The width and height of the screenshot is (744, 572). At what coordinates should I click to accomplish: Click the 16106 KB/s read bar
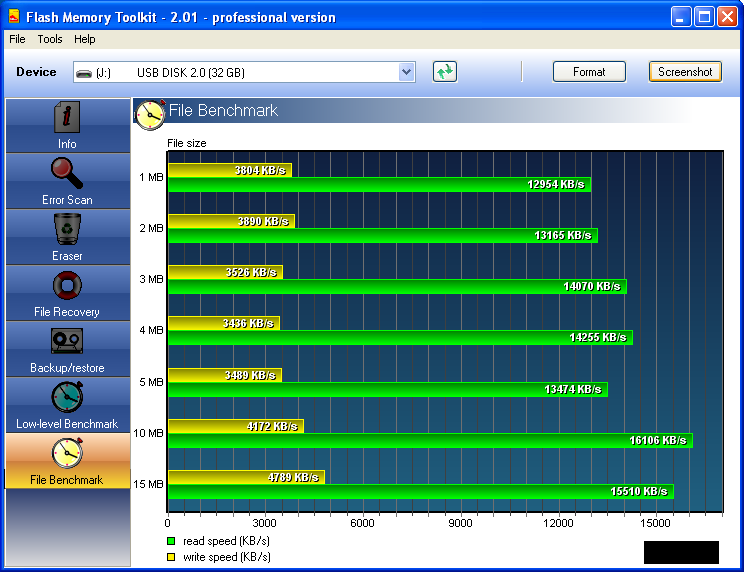[430, 441]
